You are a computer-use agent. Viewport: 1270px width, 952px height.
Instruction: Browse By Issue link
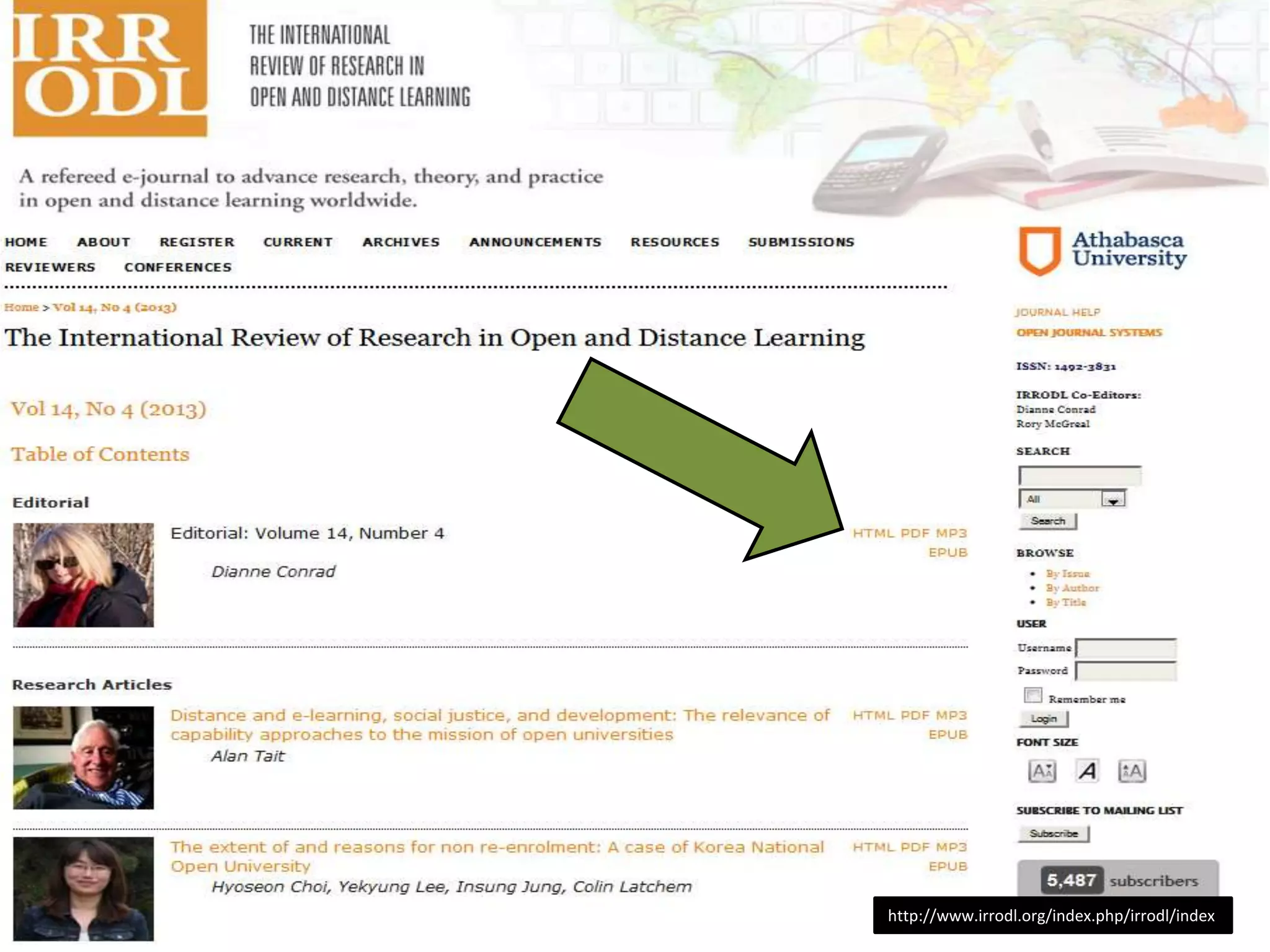pos(1067,574)
